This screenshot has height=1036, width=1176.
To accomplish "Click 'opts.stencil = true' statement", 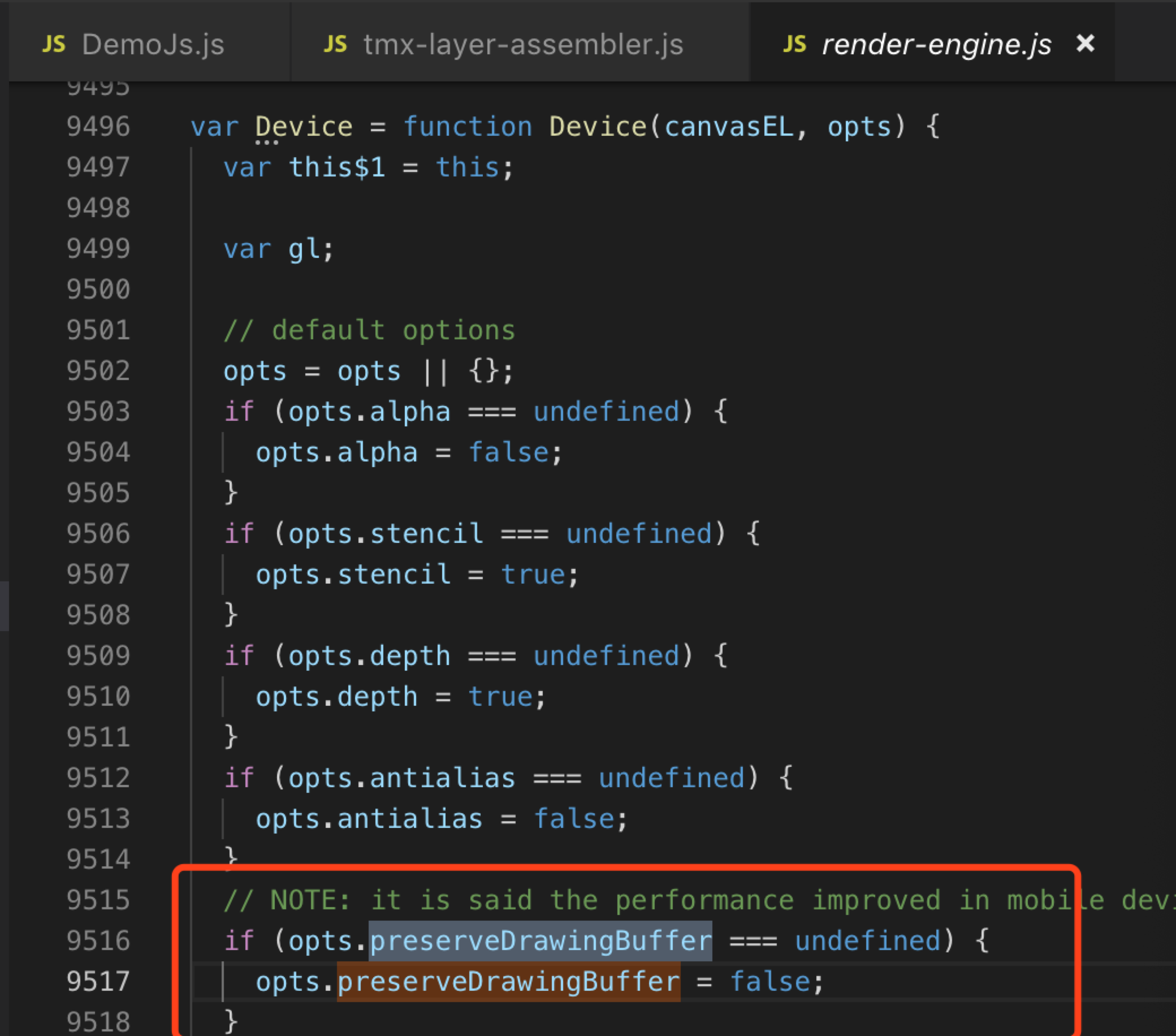I will click(417, 575).
